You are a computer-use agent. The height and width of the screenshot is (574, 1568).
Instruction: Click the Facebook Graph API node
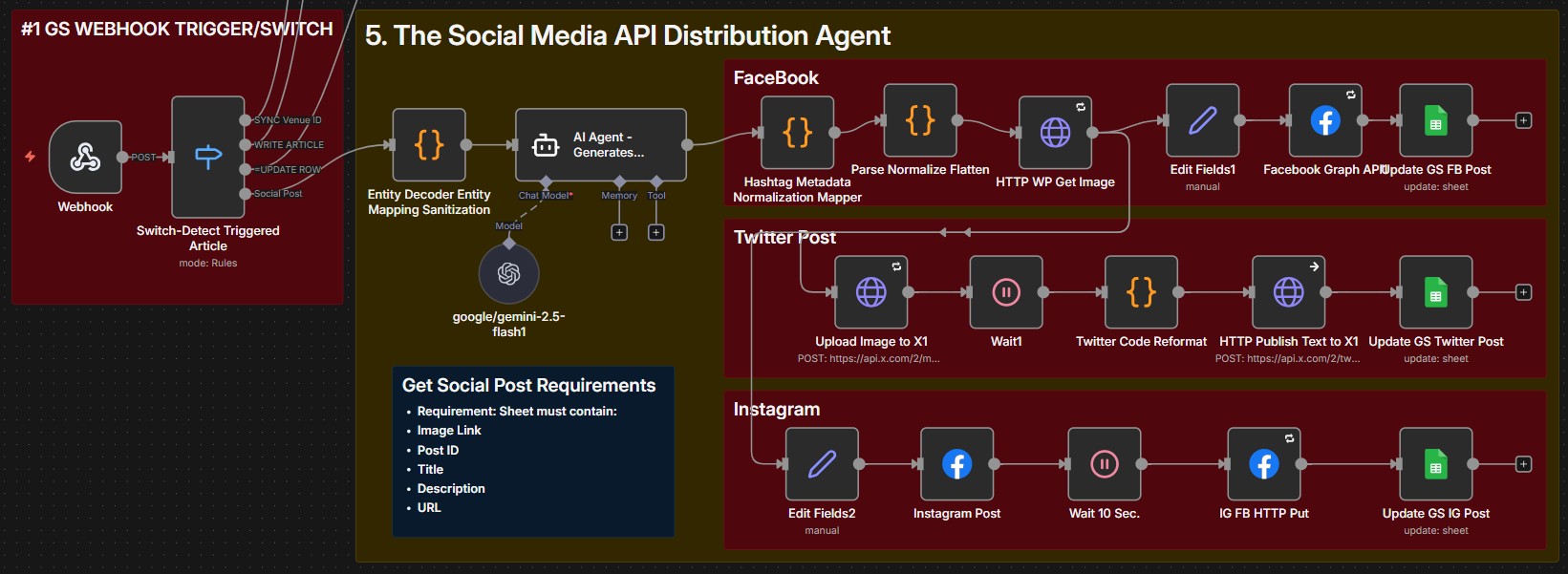1324,120
